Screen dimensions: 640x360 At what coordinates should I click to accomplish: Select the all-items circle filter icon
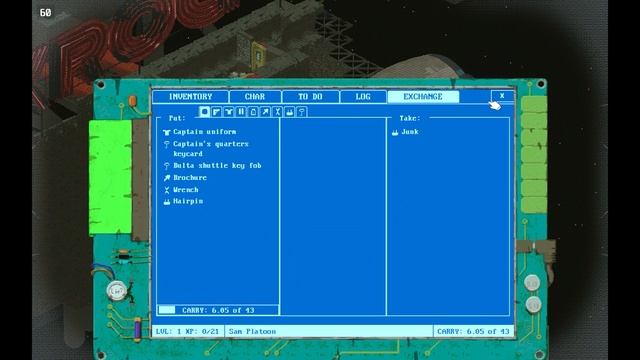point(204,111)
